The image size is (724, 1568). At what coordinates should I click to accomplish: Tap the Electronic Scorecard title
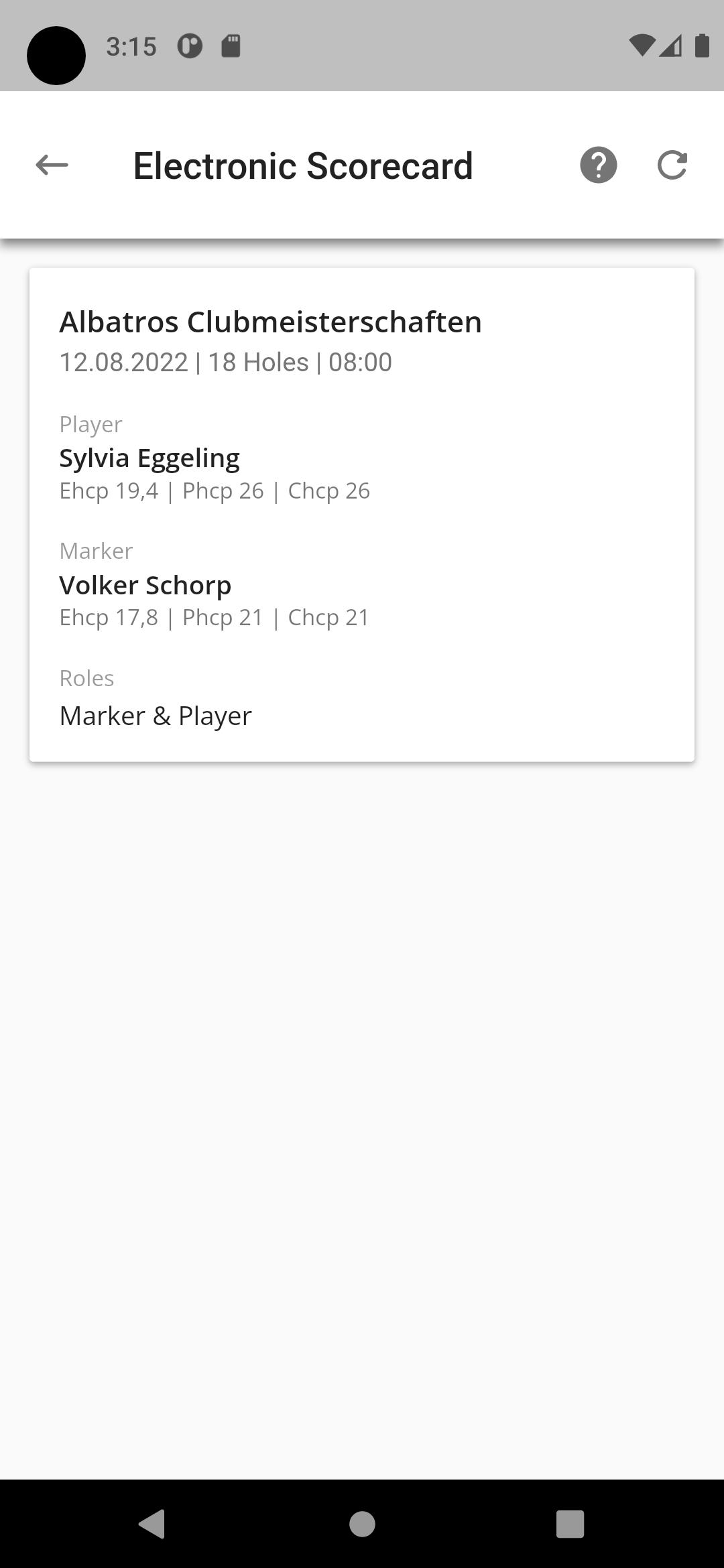pyautogui.click(x=303, y=166)
